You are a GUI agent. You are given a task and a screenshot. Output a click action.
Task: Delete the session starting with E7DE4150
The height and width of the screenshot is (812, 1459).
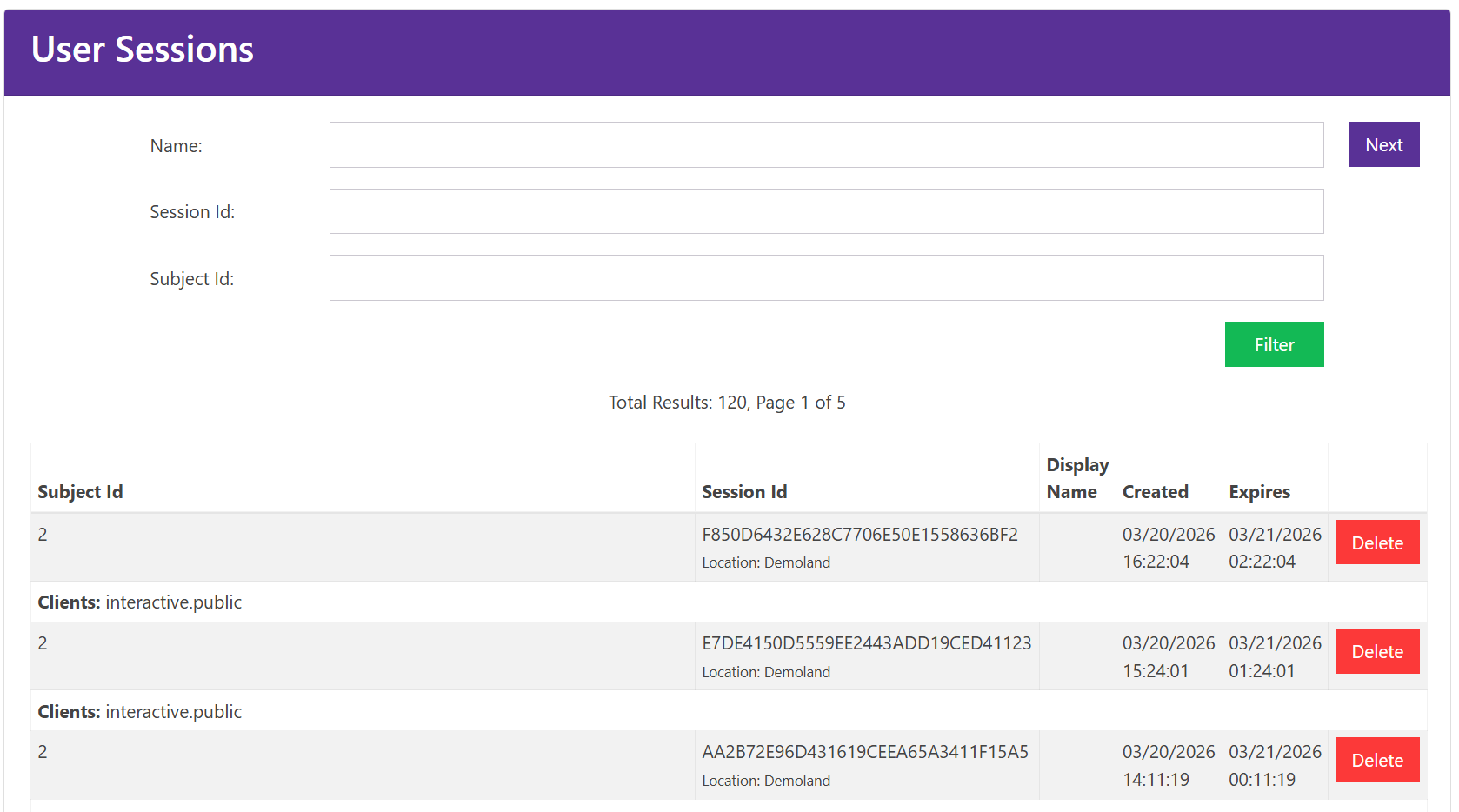[1376, 651]
